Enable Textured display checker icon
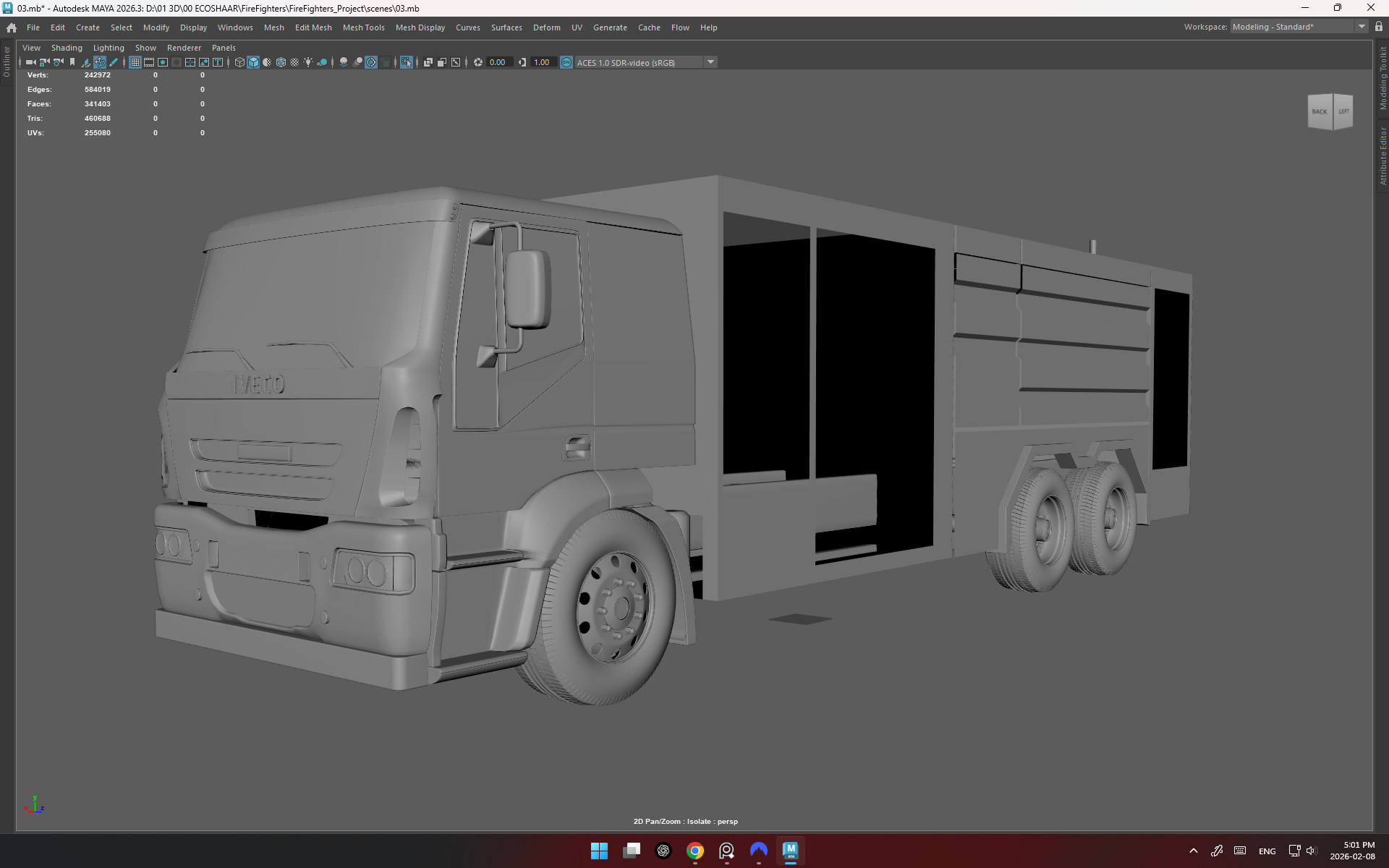The height and width of the screenshot is (868, 1389). click(x=294, y=62)
